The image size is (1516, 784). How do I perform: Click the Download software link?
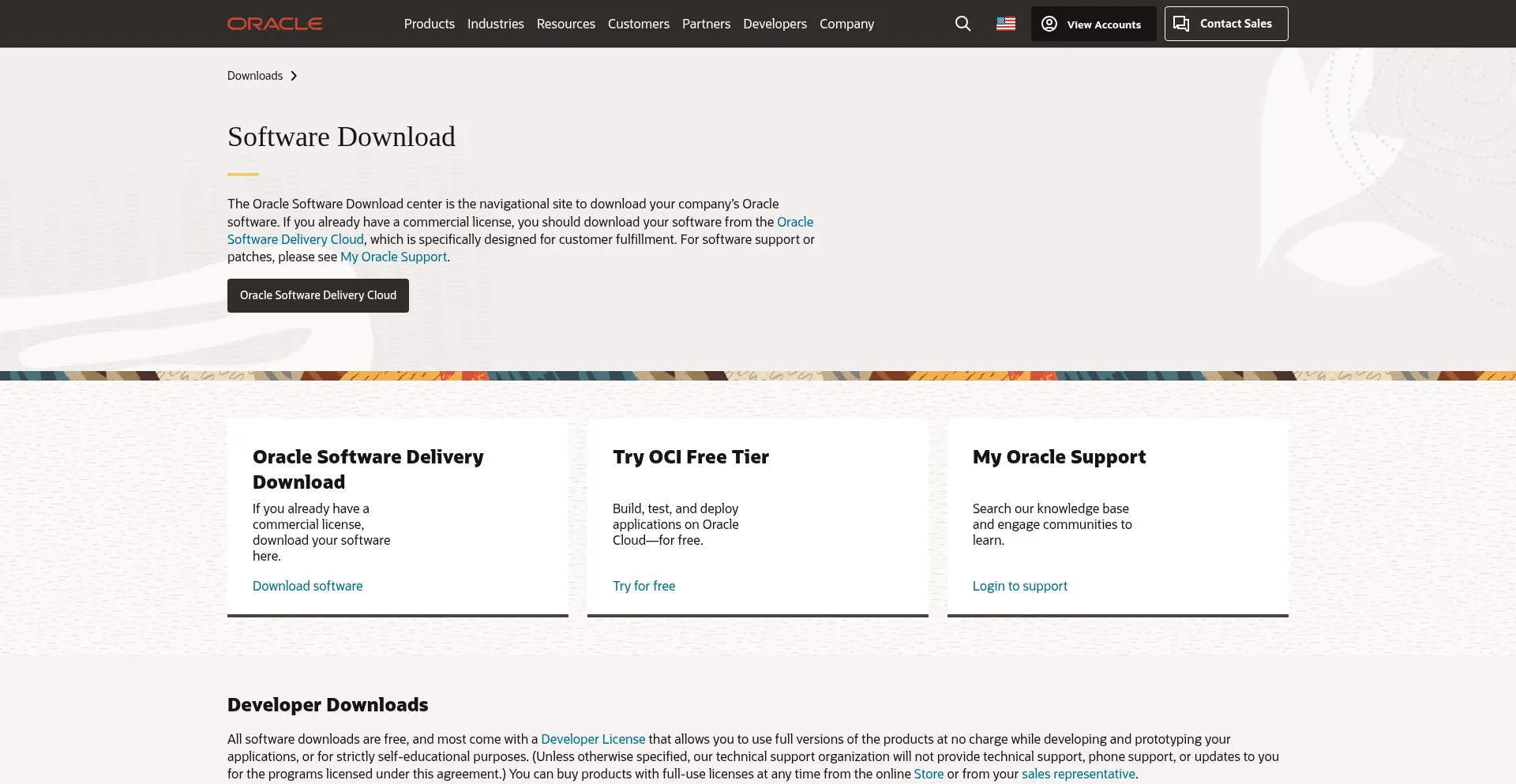coord(308,586)
